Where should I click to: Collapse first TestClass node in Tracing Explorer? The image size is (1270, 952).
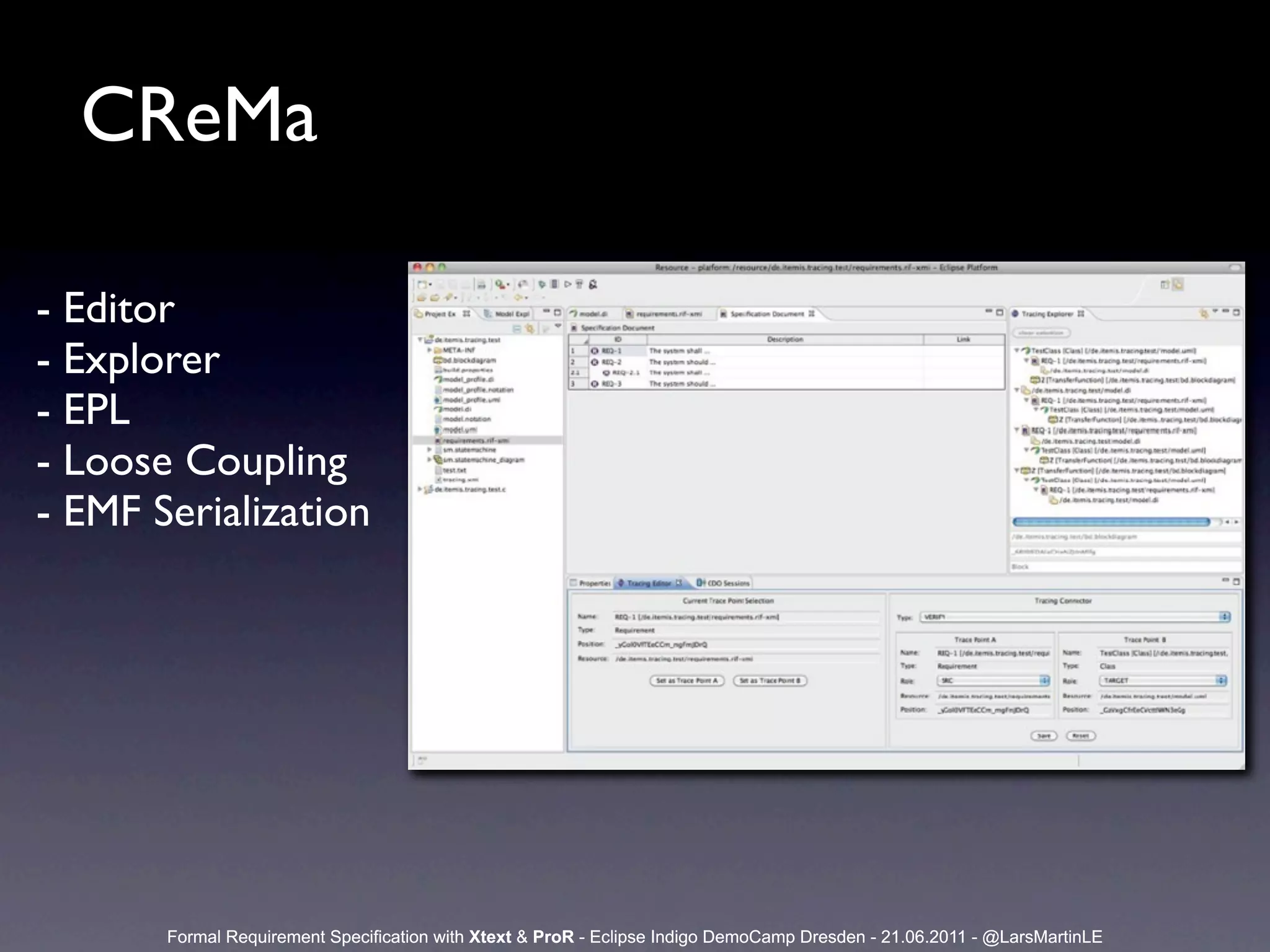(1017, 351)
